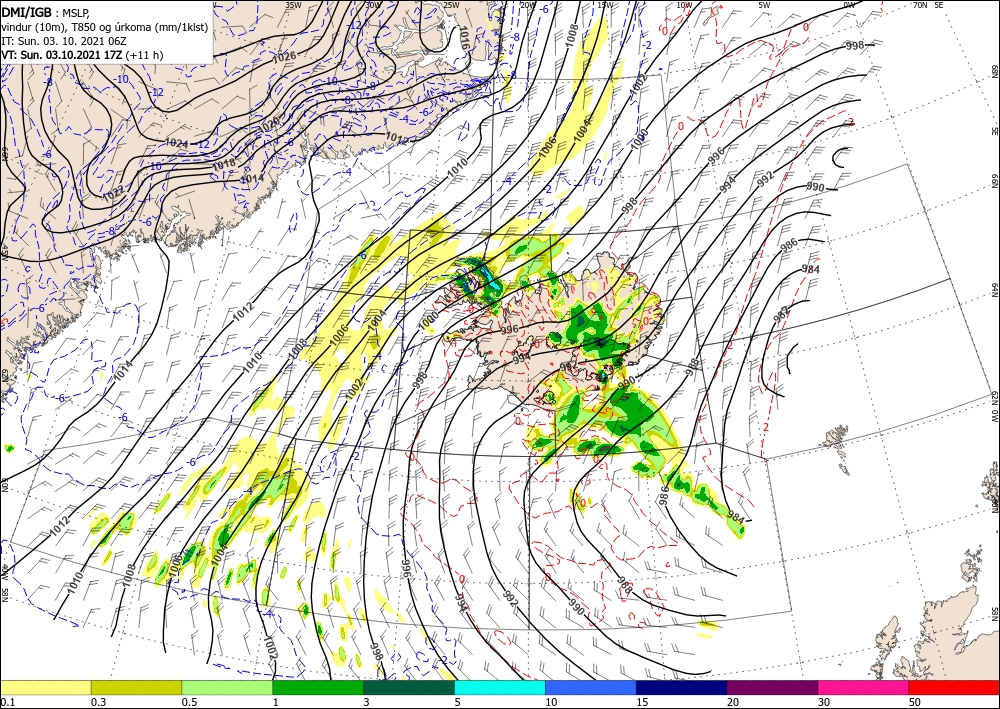Click the olive 0.3–0.5 legend color
The width and height of the screenshot is (1000, 709).
[136, 687]
